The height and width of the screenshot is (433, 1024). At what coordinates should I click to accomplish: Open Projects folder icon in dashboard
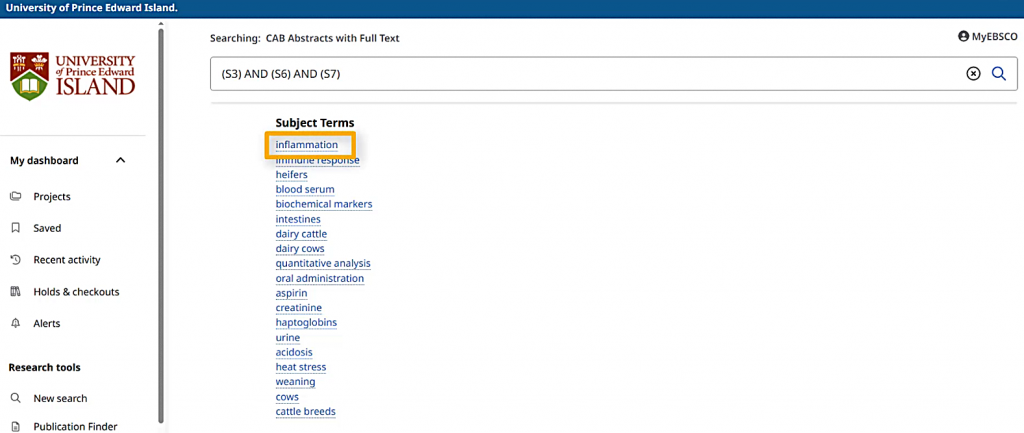(x=15, y=197)
